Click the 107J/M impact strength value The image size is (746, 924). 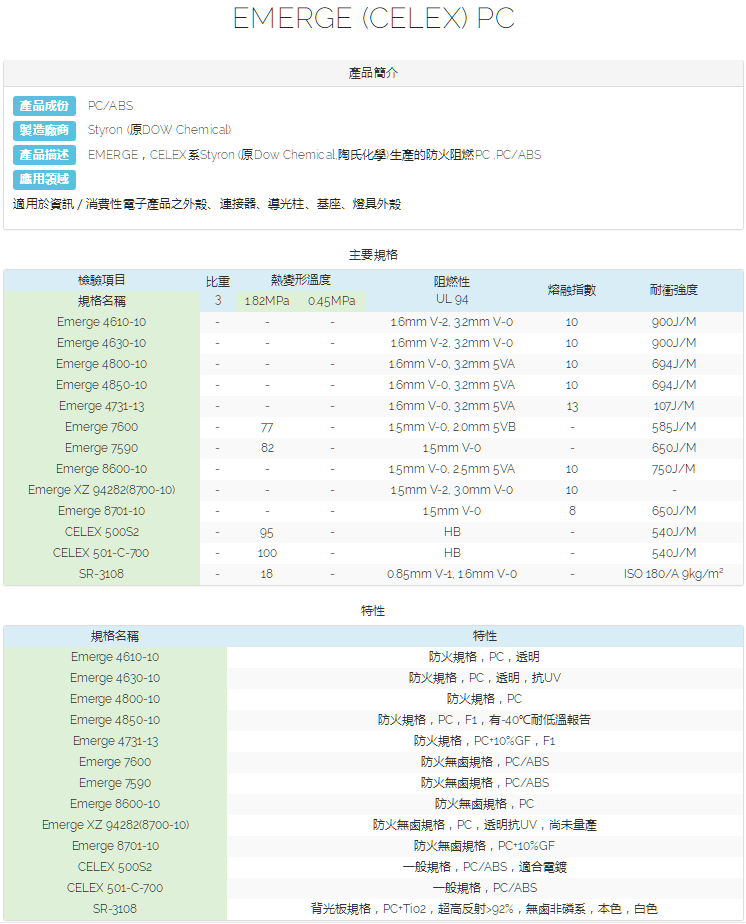click(x=674, y=406)
